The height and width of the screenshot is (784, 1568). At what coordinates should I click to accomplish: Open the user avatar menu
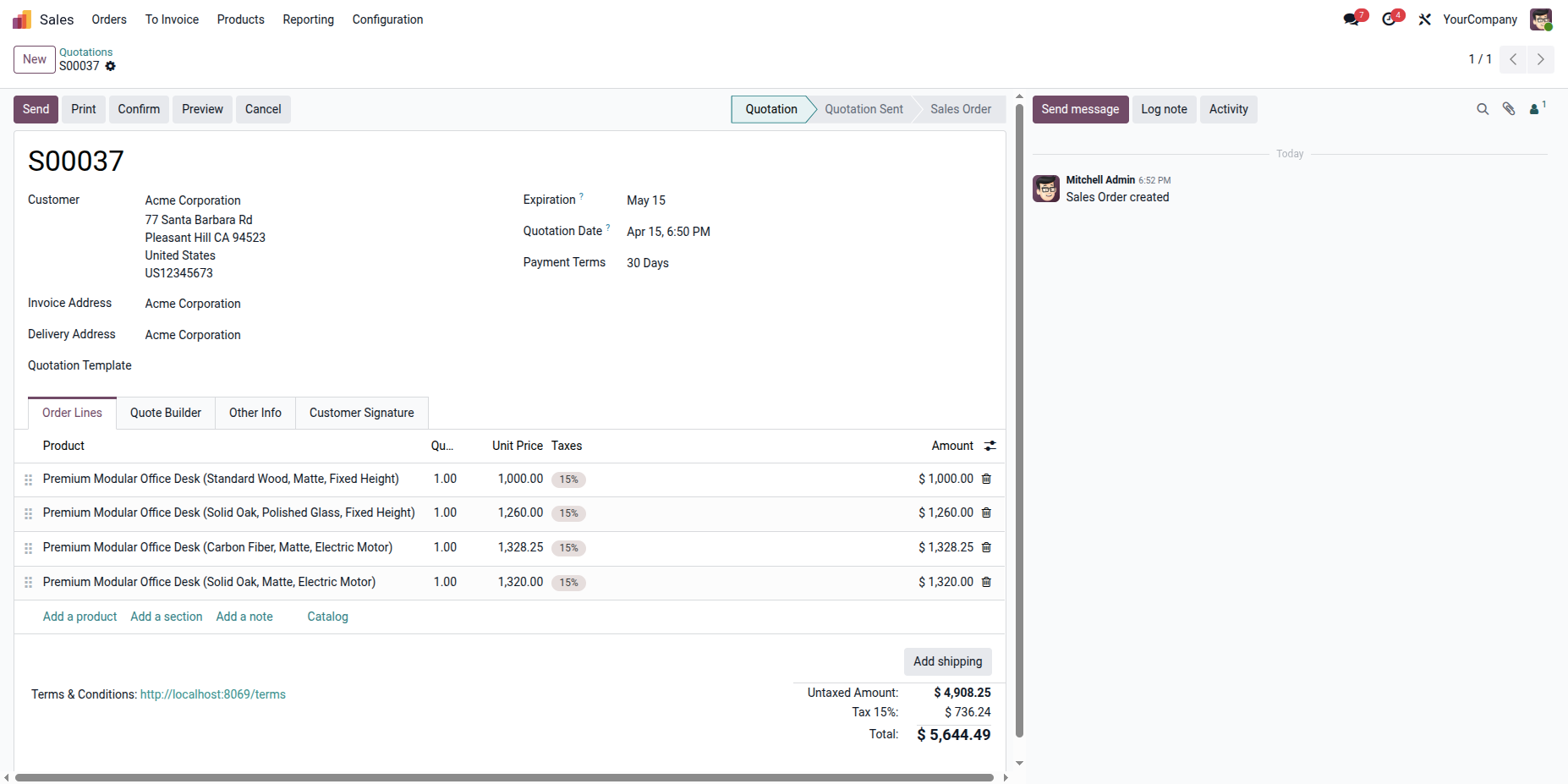tap(1541, 19)
